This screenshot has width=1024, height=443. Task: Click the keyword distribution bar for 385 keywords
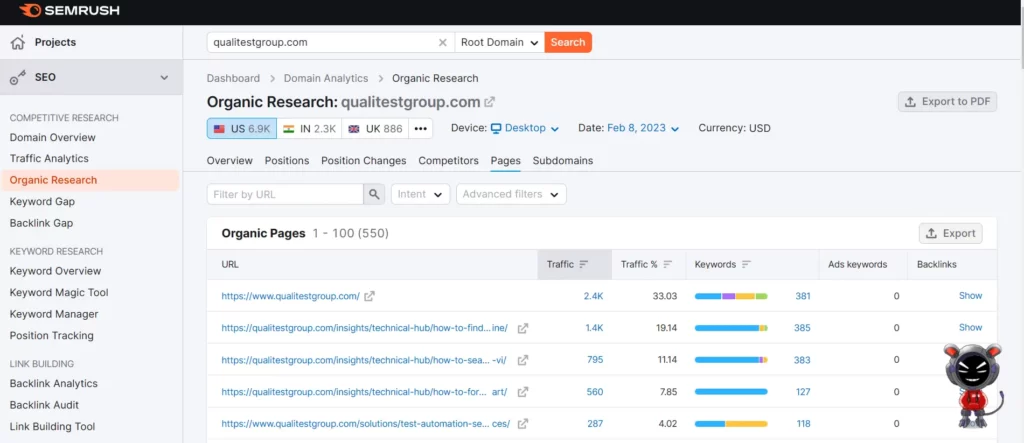pos(731,328)
